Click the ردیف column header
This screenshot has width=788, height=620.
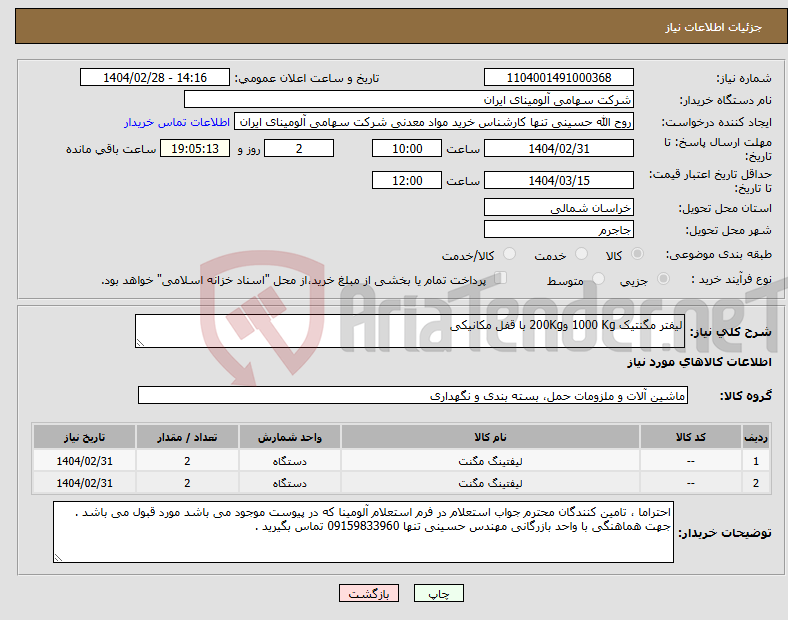point(756,437)
